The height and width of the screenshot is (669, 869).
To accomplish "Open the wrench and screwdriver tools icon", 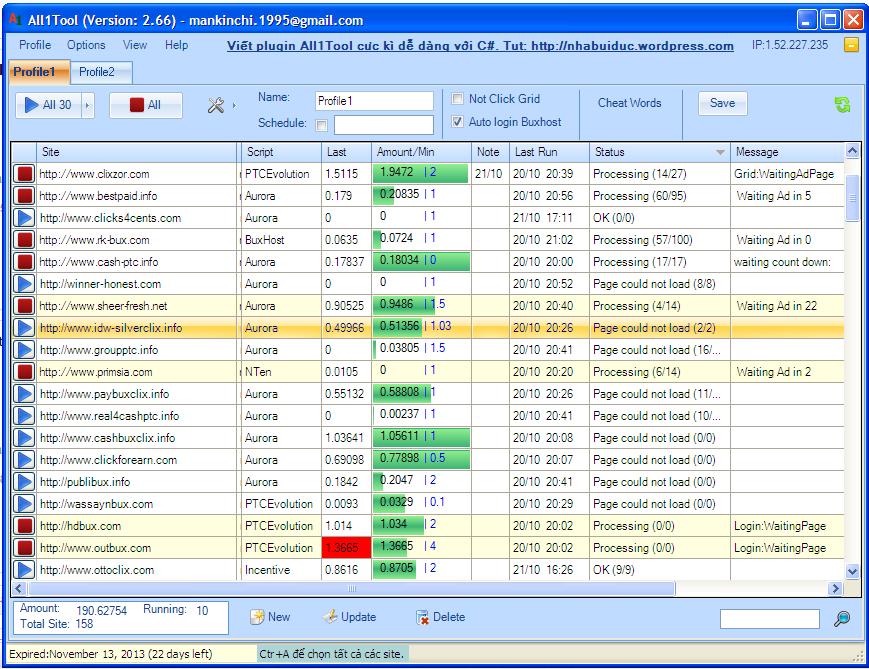I will [x=215, y=105].
